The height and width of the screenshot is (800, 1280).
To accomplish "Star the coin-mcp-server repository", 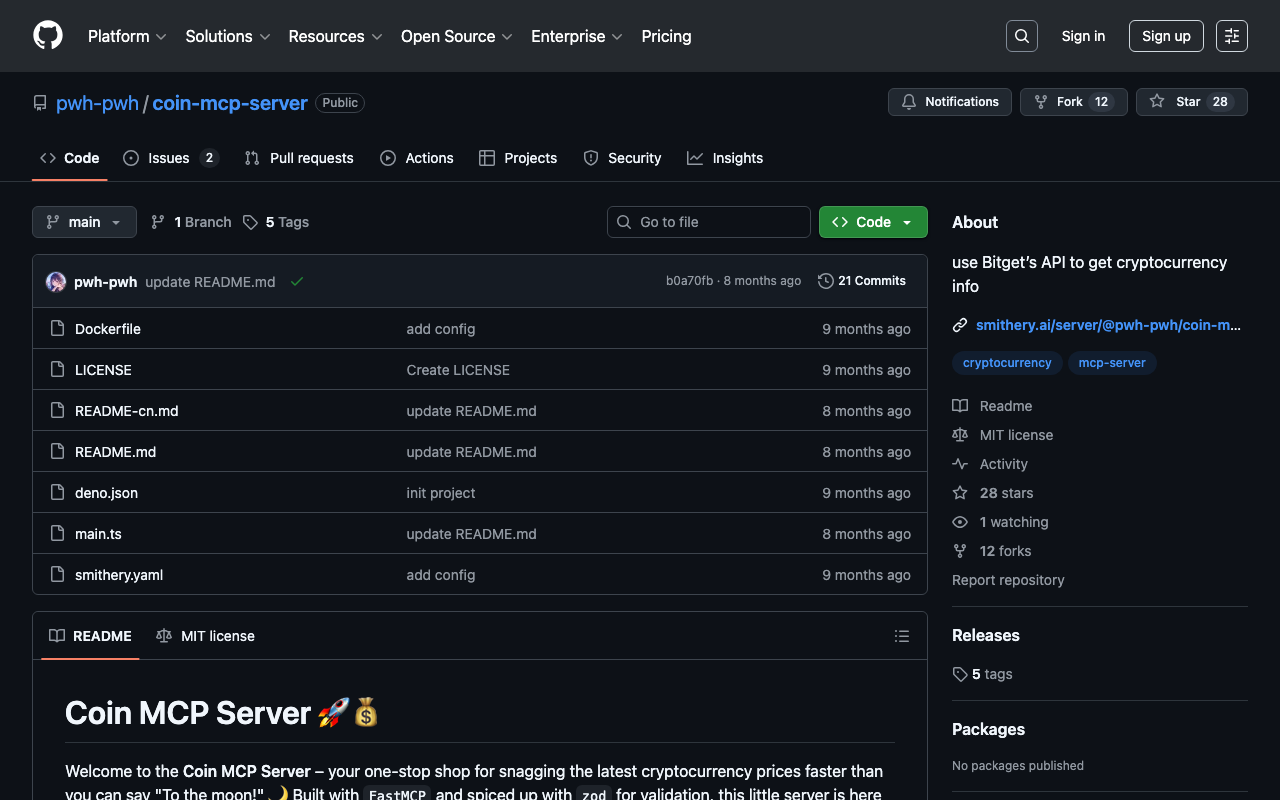I will tap(1191, 102).
